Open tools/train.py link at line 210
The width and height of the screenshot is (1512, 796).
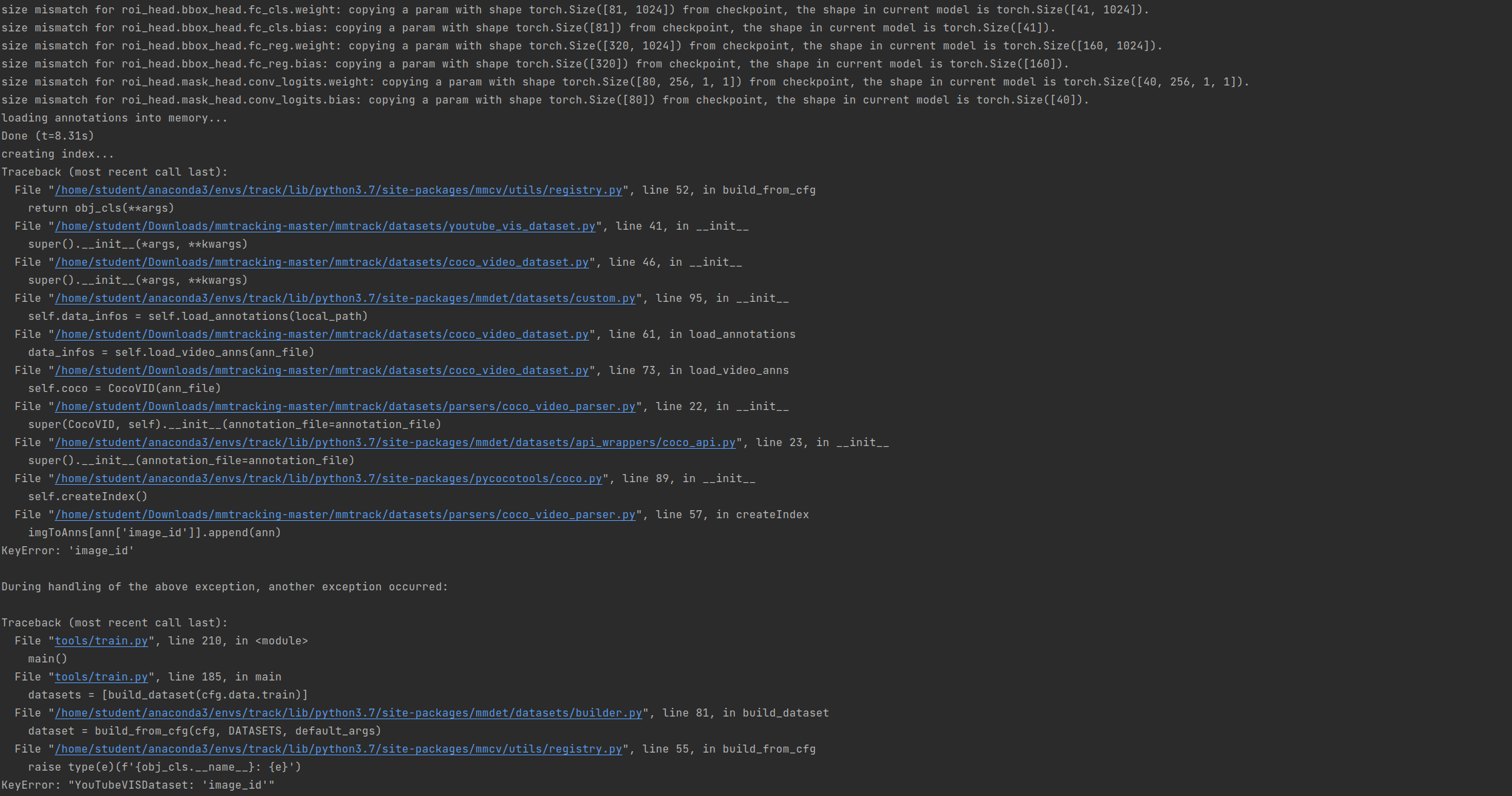(x=101, y=641)
